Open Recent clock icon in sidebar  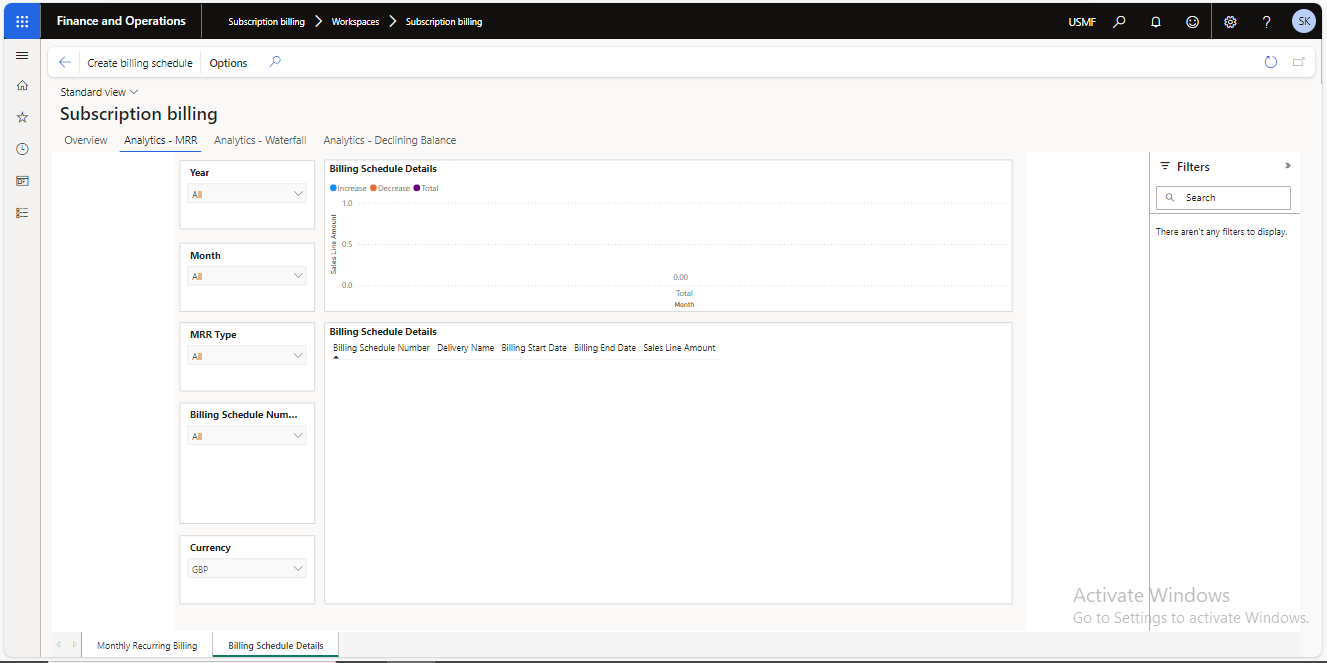point(22,149)
